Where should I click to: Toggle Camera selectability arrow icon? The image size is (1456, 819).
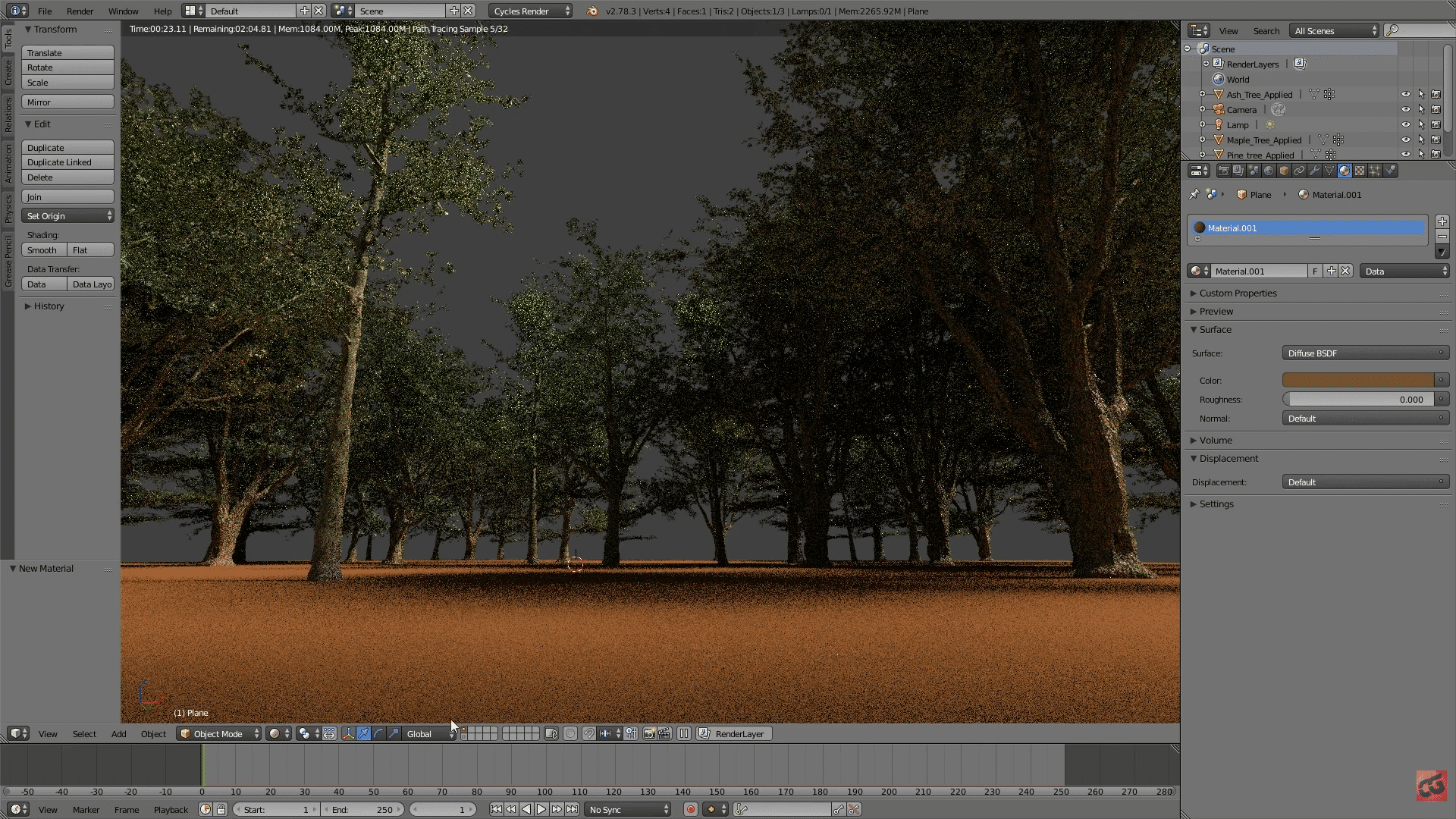click(x=1421, y=110)
